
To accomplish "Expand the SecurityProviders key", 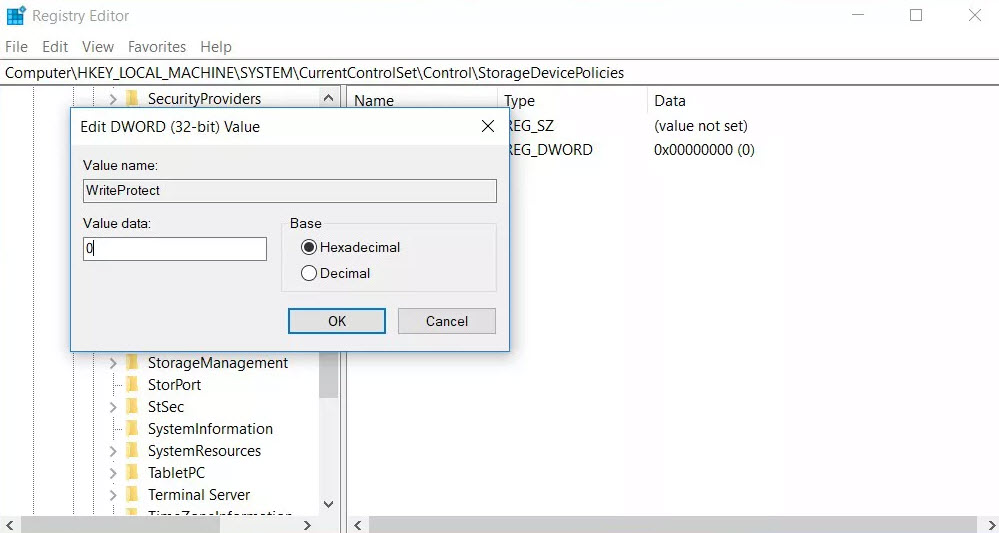I will 113,99.
